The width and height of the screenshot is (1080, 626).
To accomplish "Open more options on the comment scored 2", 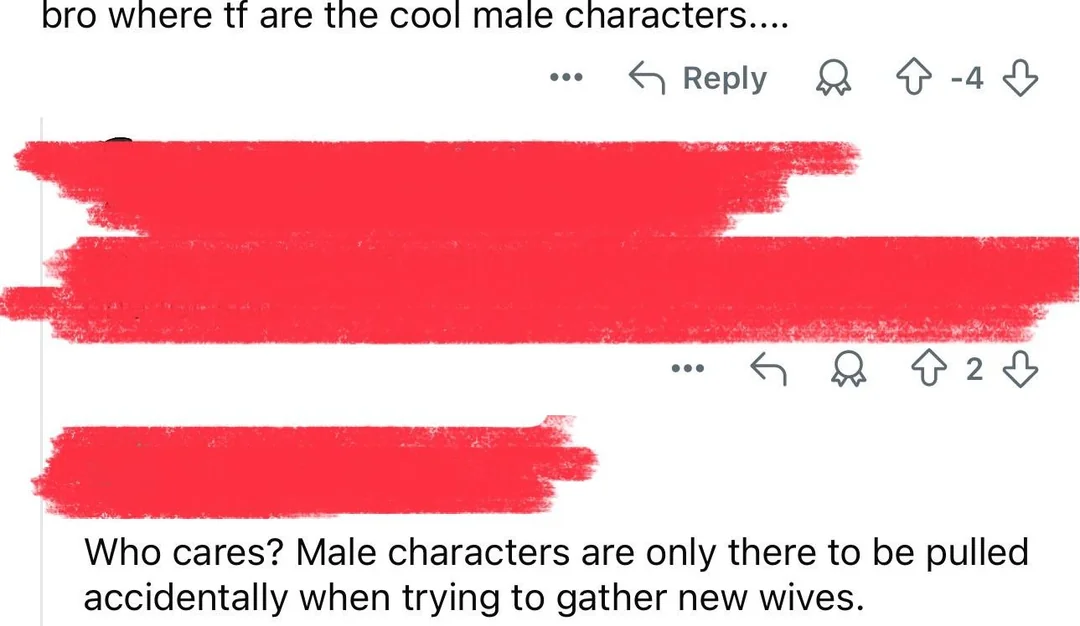I will pos(688,369).
